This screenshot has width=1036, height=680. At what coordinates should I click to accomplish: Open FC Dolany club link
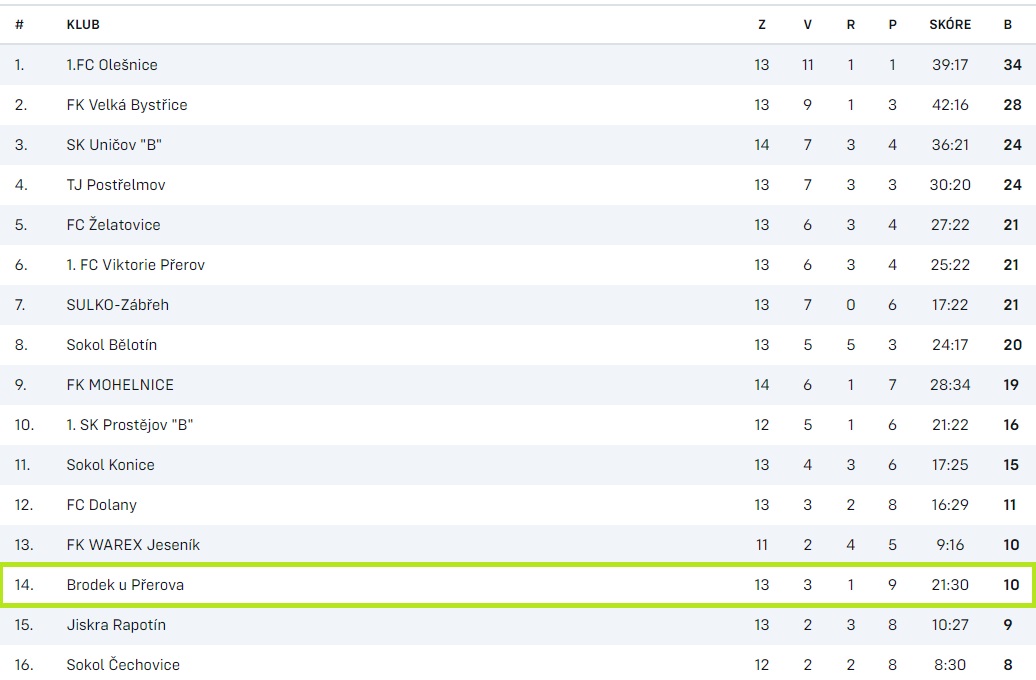pos(101,505)
